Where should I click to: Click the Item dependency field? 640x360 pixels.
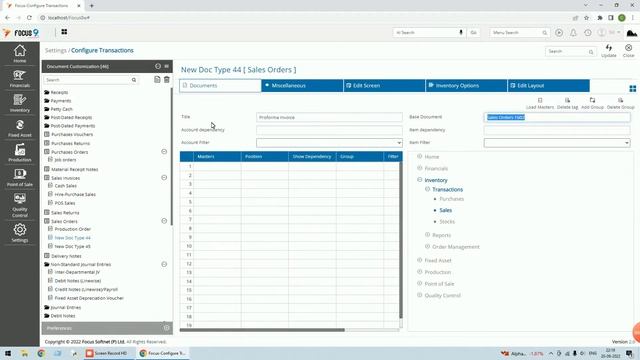pyautogui.click(x=557, y=130)
